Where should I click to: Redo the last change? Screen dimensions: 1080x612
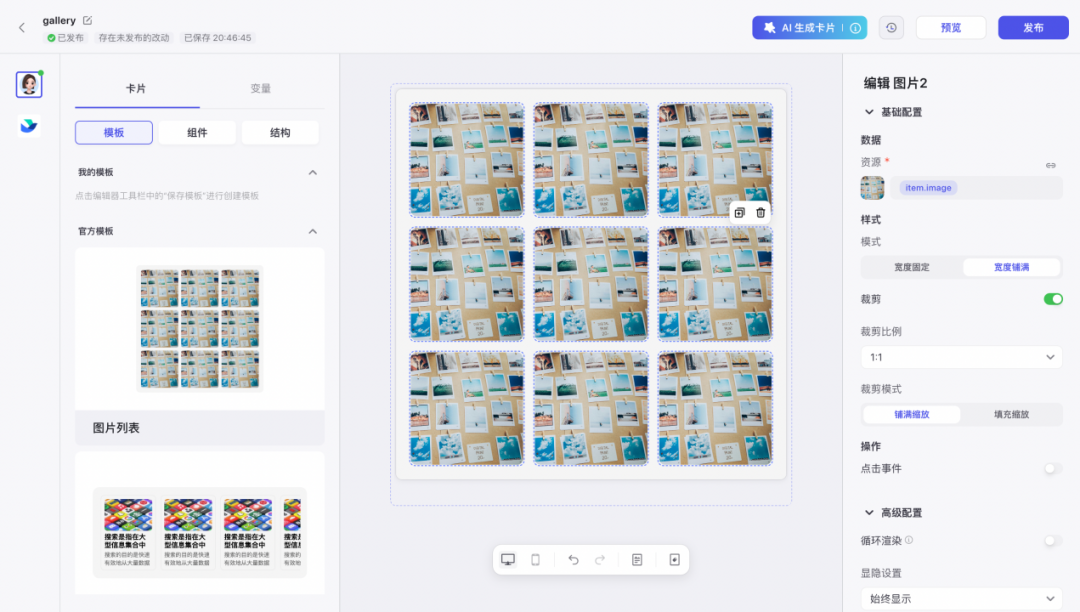tap(600, 560)
